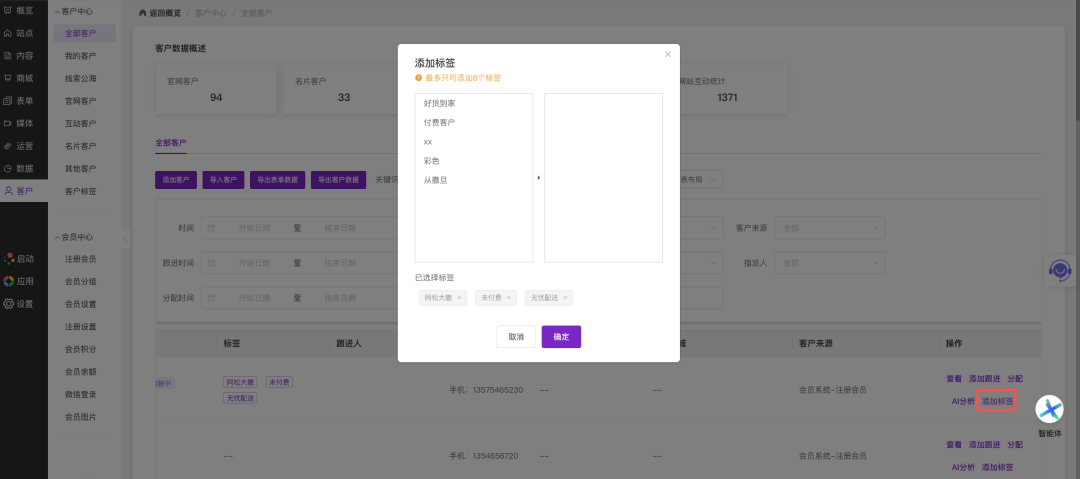Viewport: 1080px width, 479px height.
Task: Open the 智能体 AI assistant icon
Action: 1049,410
